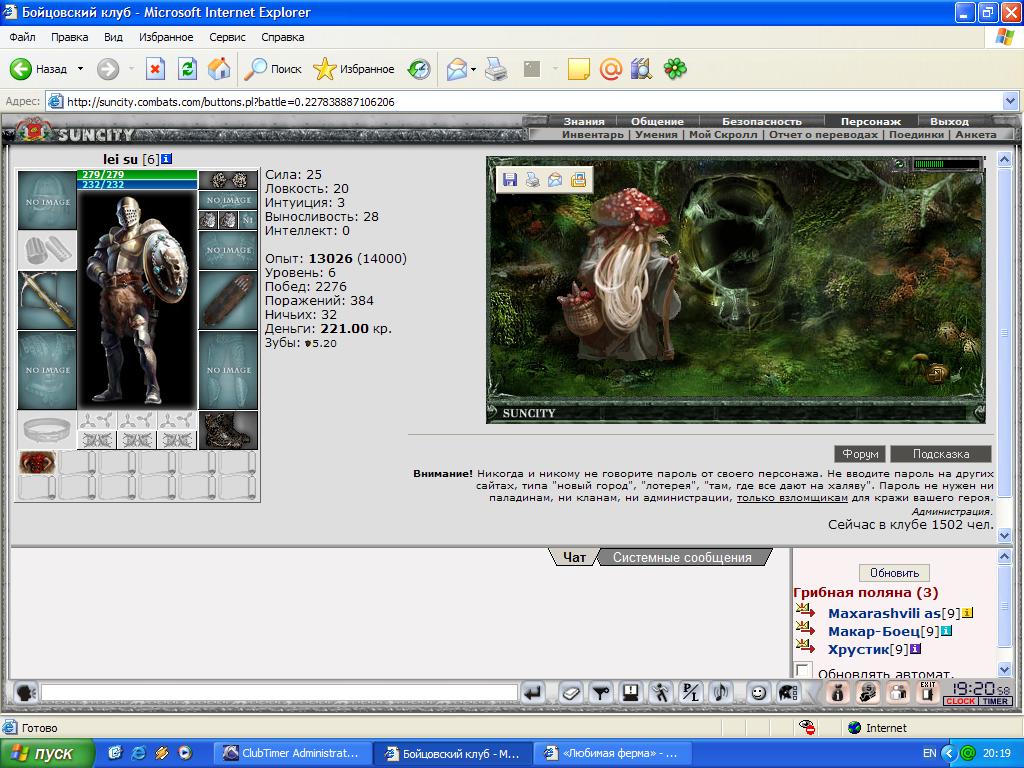Click the smiley face icon in chat bar
Viewport: 1024px width, 768px height.
[758, 692]
